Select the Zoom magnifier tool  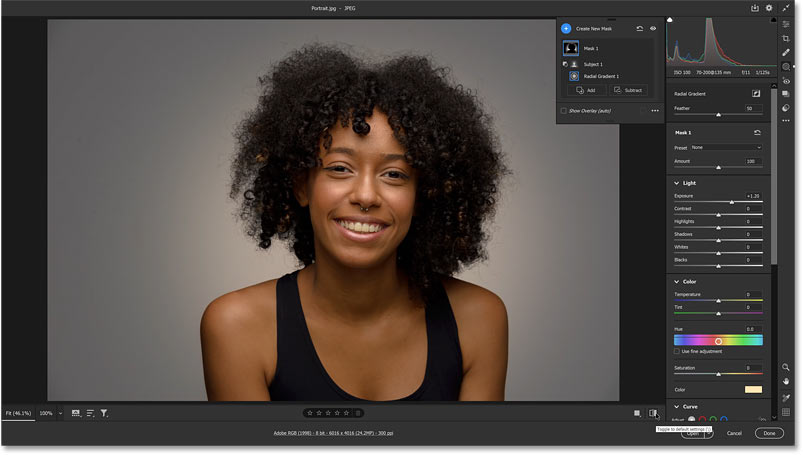[x=786, y=367]
